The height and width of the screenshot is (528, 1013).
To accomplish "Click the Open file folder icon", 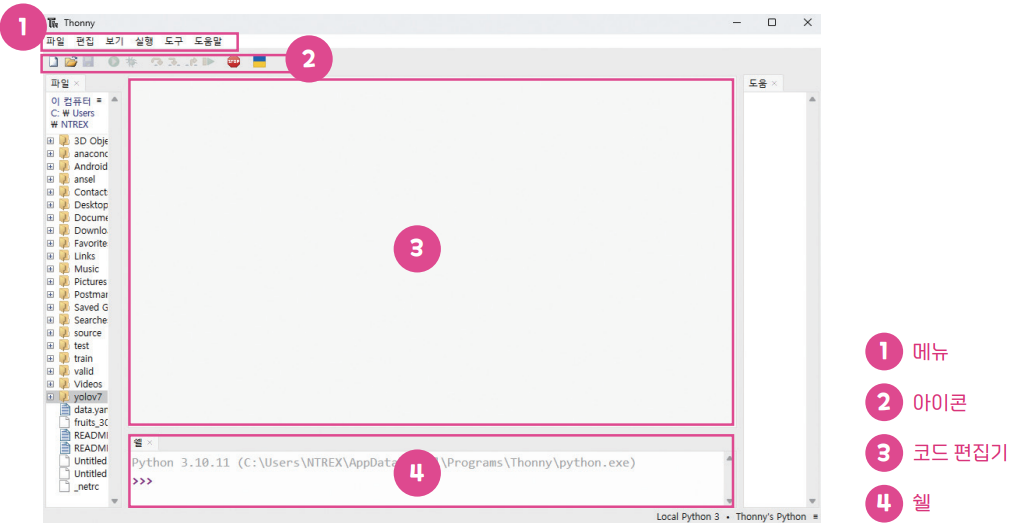I will tap(70, 62).
